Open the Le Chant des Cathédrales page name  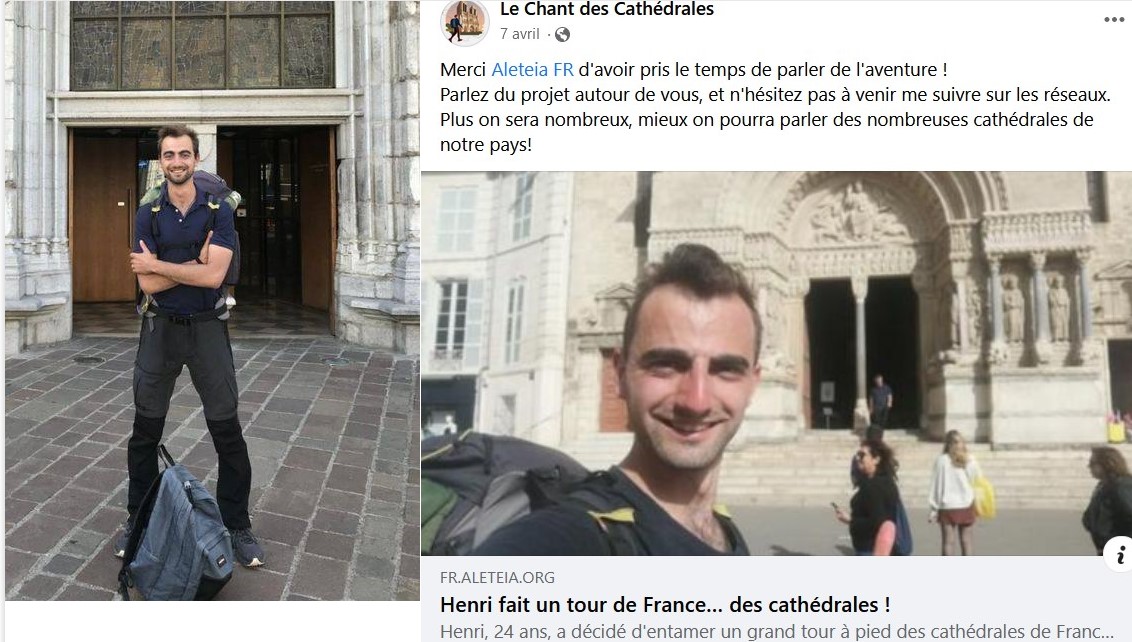tap(606, 9)
